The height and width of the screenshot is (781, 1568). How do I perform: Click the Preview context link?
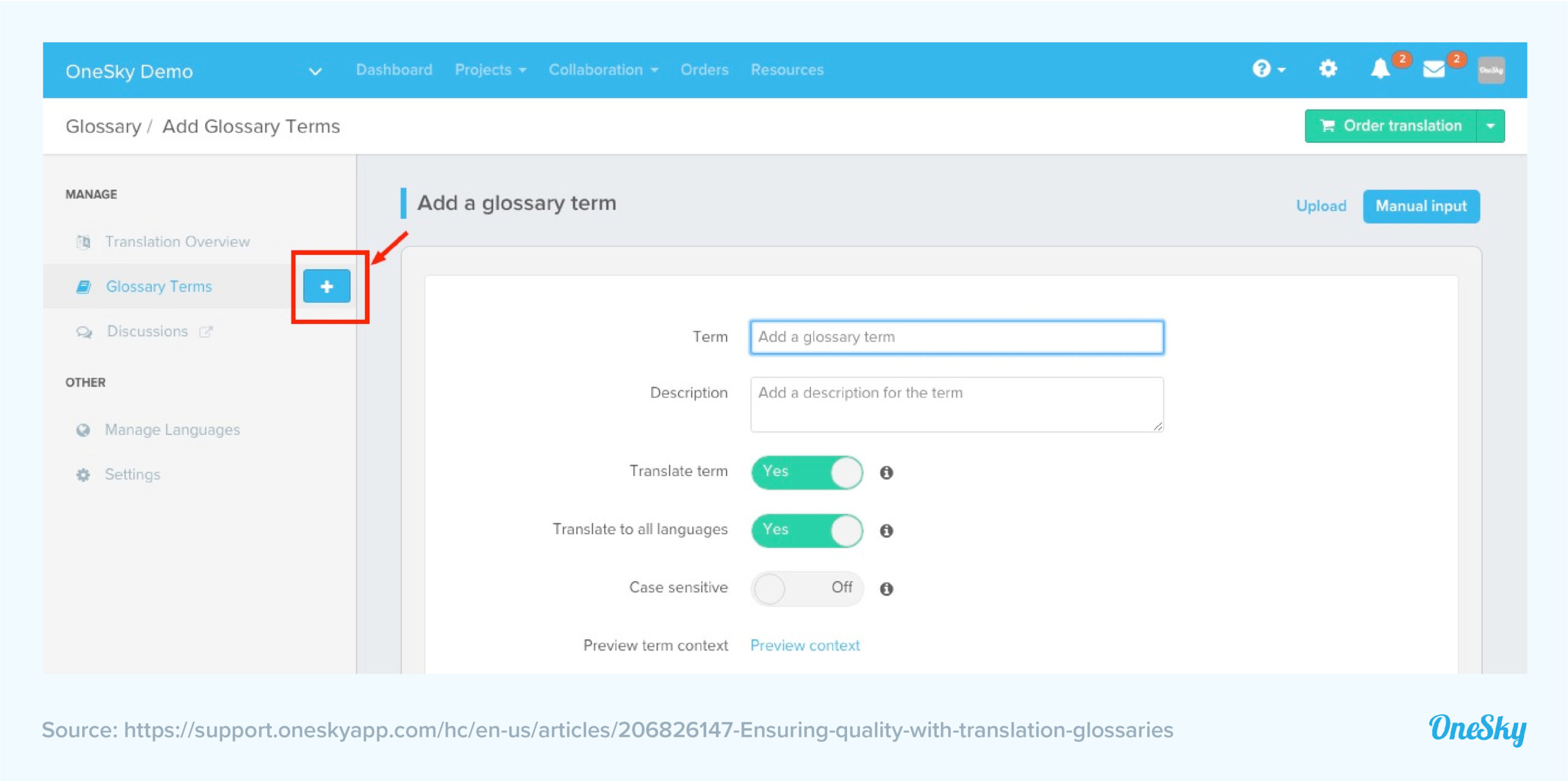pos(805,646)
